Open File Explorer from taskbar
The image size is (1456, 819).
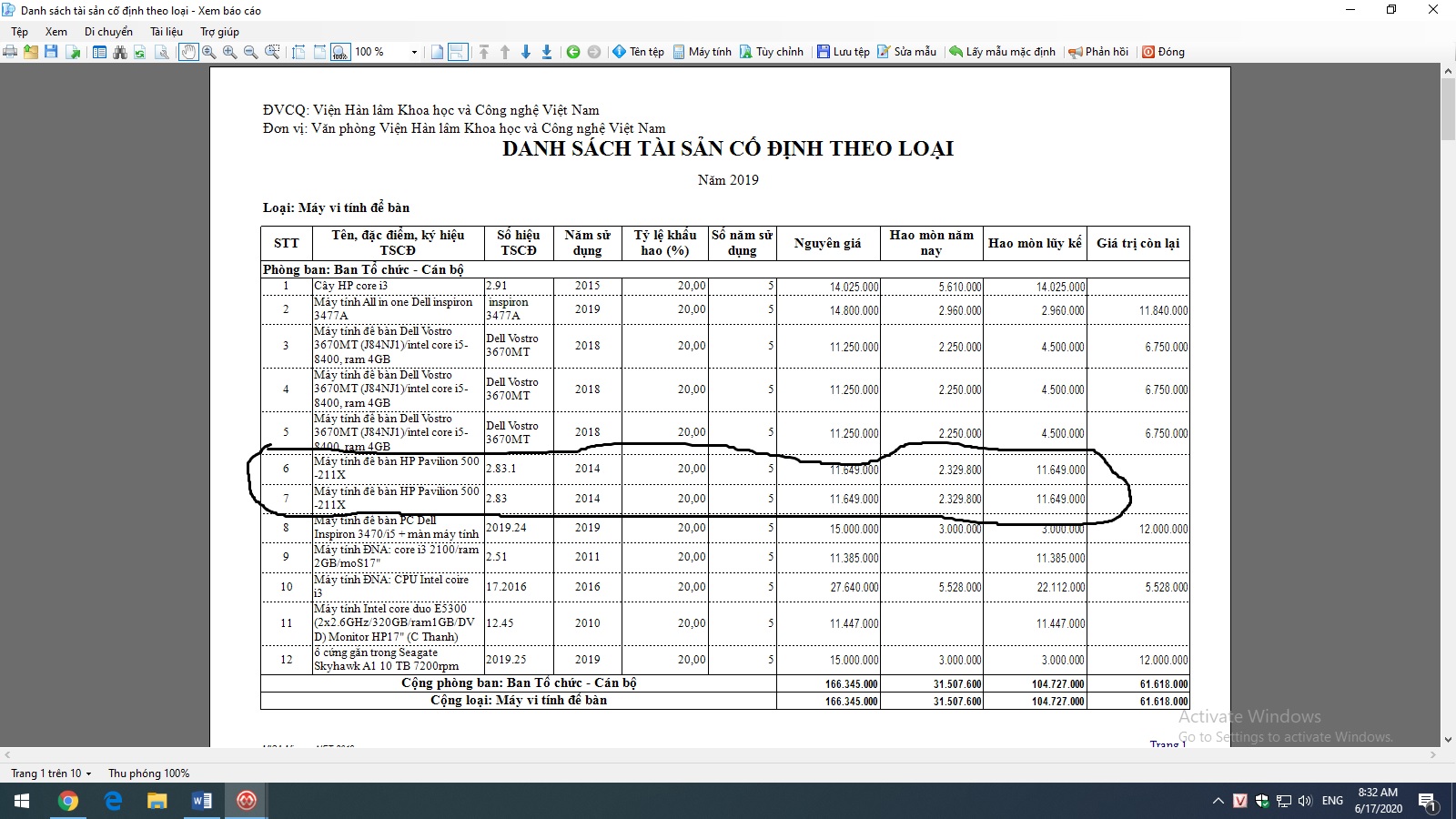157,801
